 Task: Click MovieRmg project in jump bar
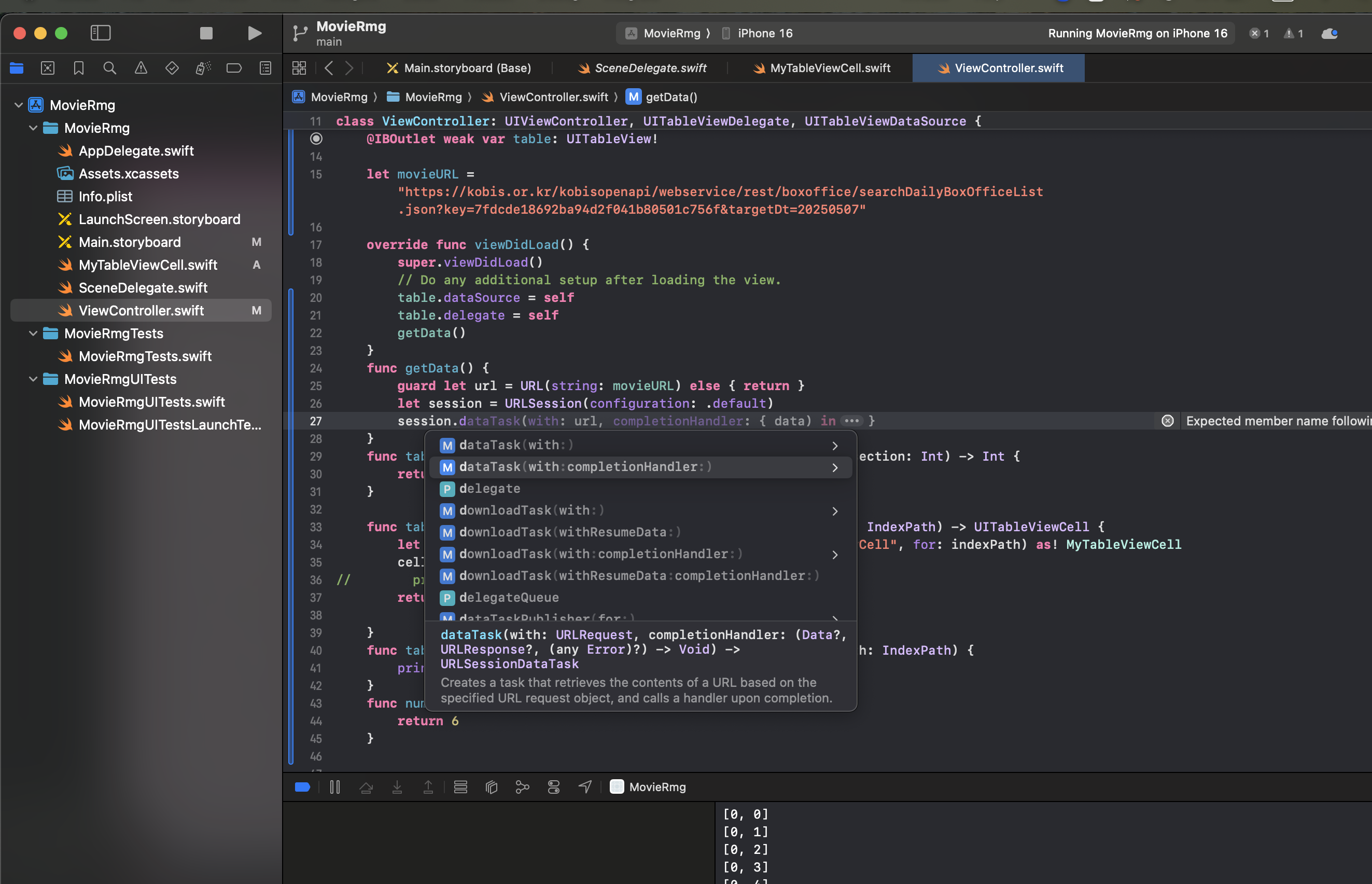tap(330, 97)
